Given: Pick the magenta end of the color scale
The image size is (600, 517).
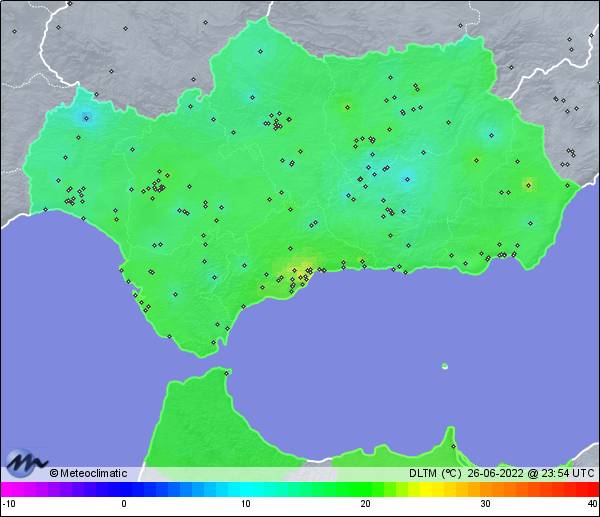Looking at the screenshot, I should coord(8,489).
